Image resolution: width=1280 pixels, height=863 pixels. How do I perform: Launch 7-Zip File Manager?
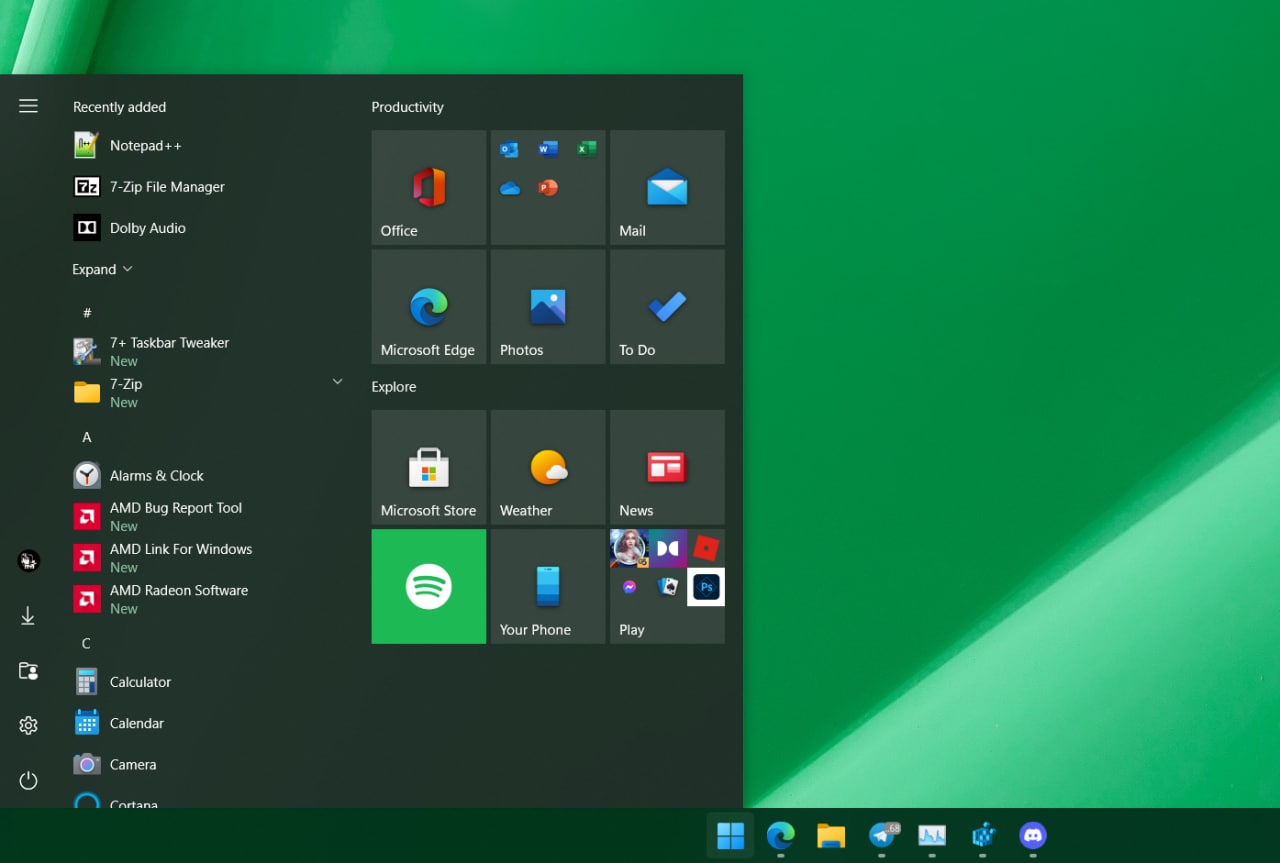tap(208, 187)
